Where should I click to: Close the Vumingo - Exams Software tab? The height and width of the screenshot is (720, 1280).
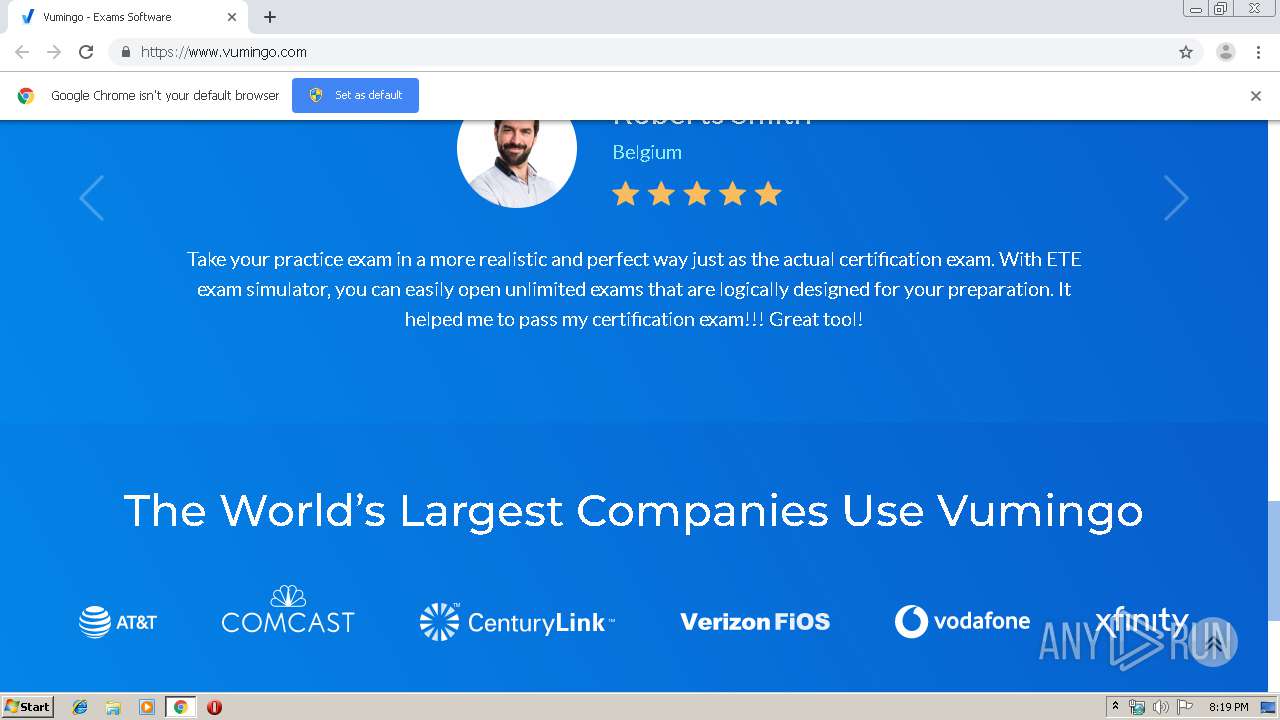[231, 17]
